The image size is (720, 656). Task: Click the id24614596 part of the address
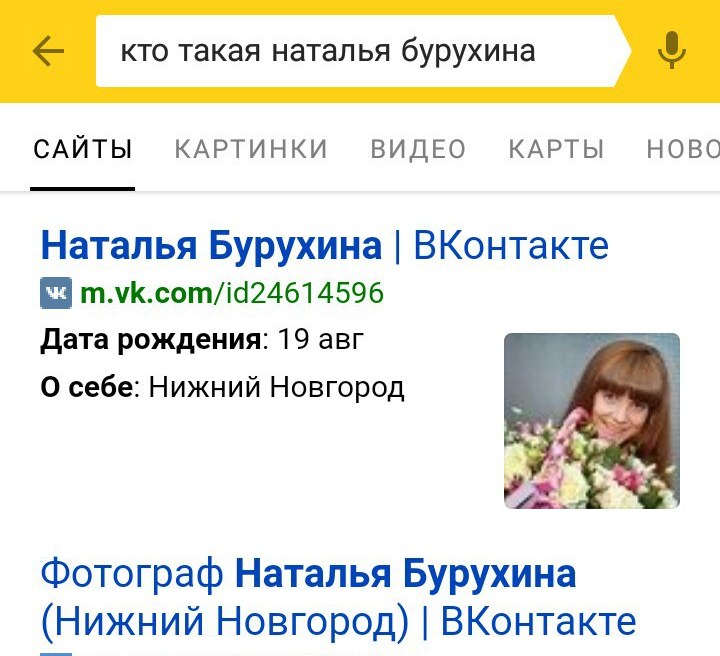(x=298, y=293)
